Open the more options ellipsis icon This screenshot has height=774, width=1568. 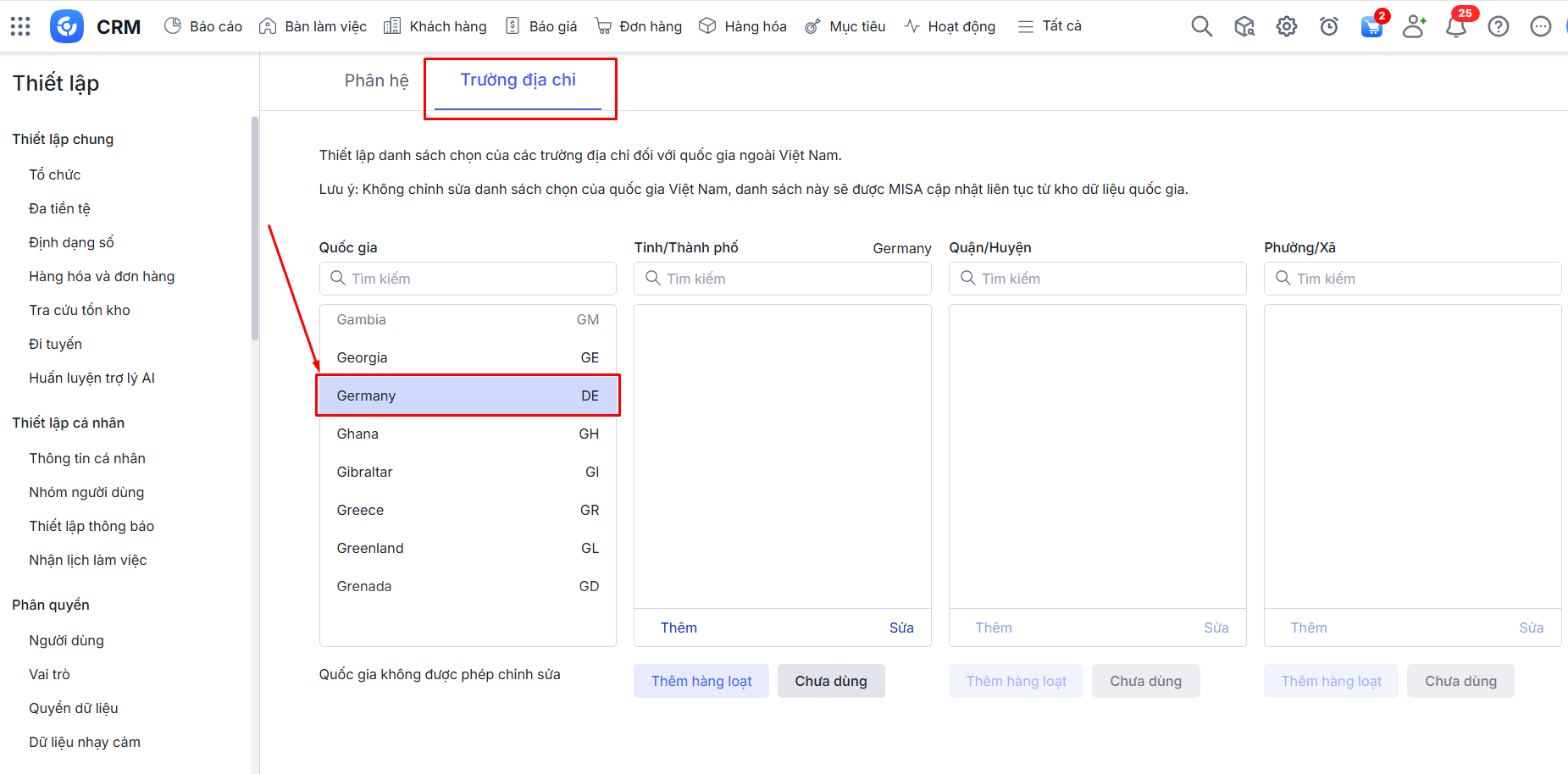click(x=1540, y=26)
